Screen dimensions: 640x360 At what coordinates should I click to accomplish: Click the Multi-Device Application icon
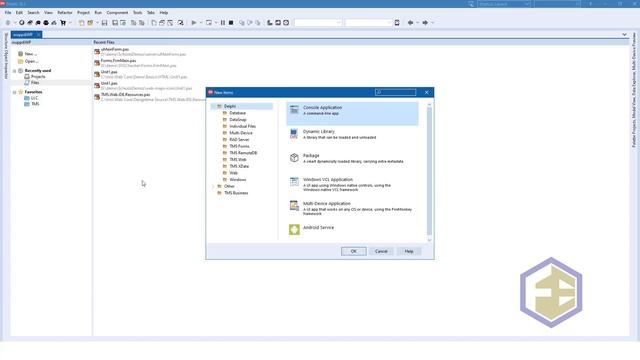click(294, 205)
